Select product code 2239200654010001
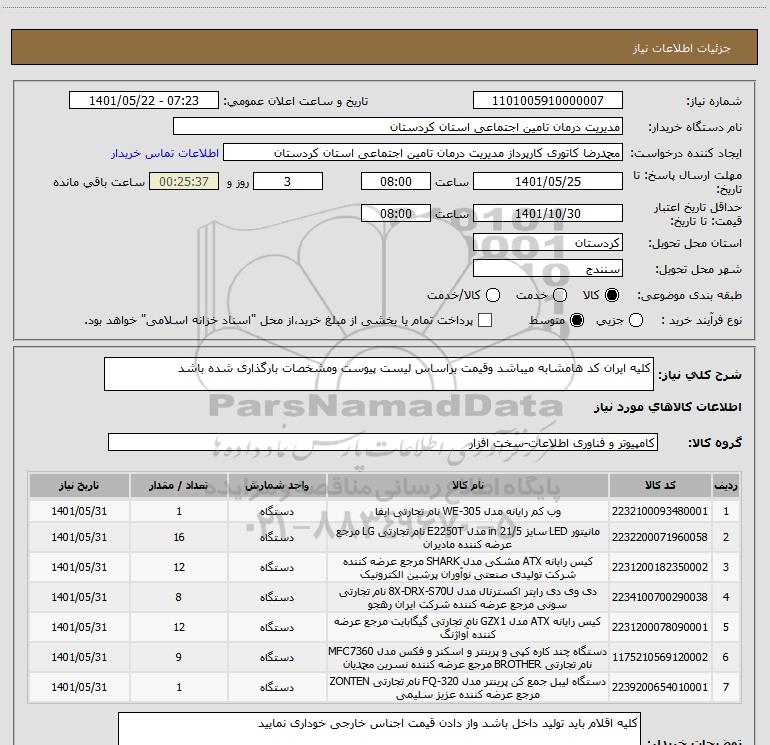 [x=660, y=687]
